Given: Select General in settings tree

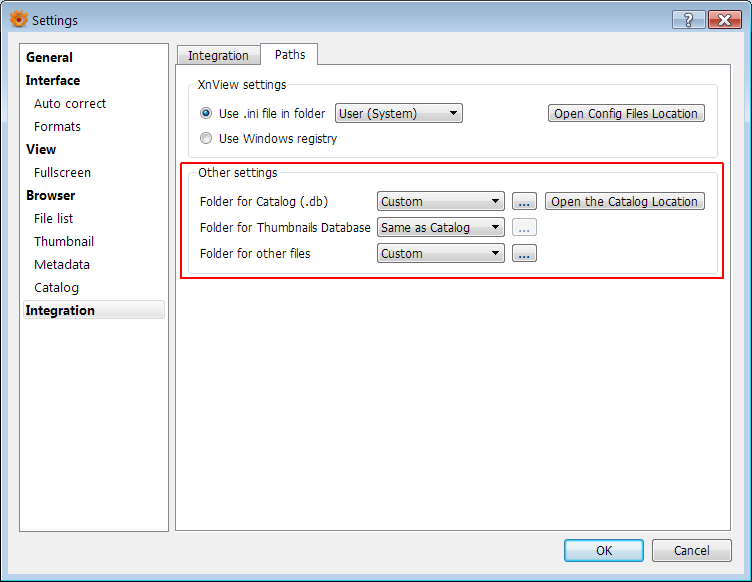Looking at the screenshot, I should (x=49, y=58).
